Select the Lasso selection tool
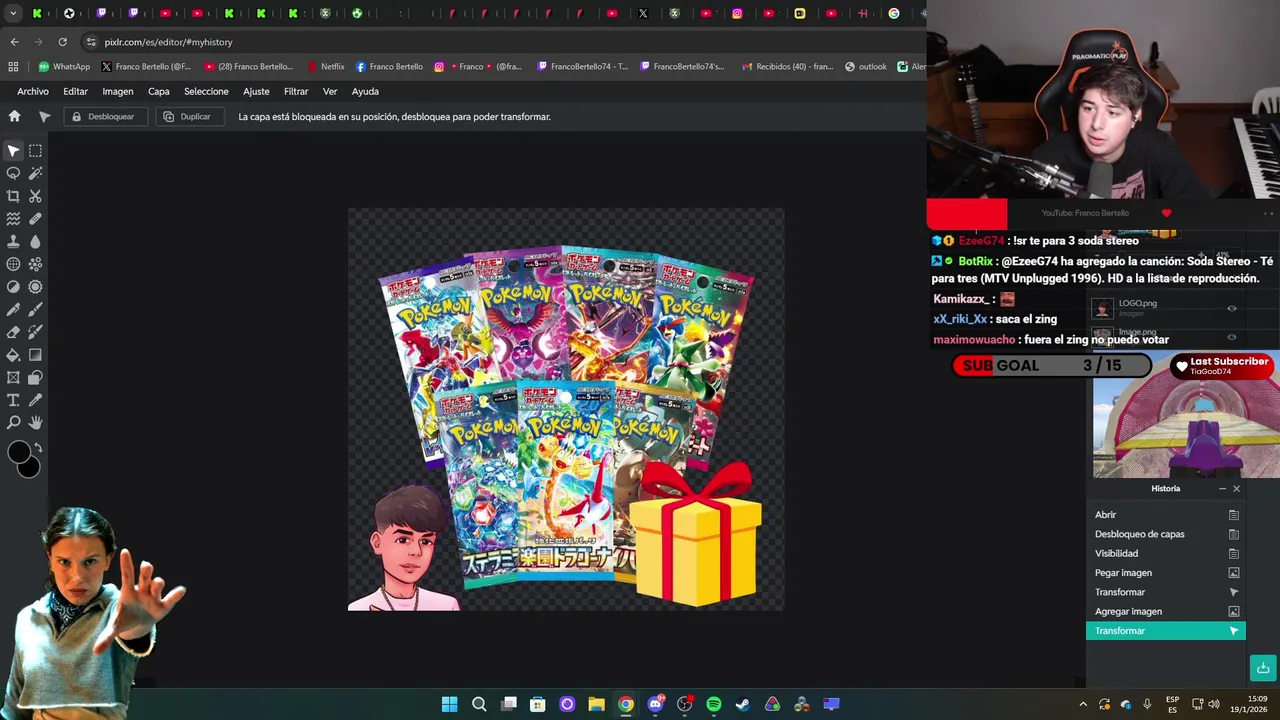 coord(13,173)
